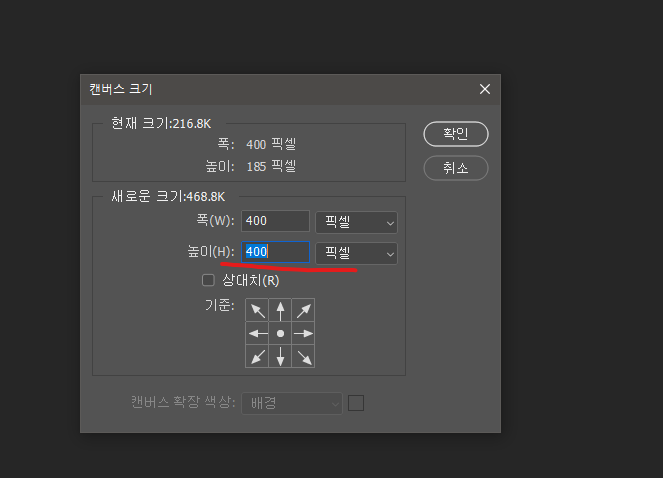Set anchor to bottom-center down arrow
The height and width of the screenshot is (478, 663).
280,356
